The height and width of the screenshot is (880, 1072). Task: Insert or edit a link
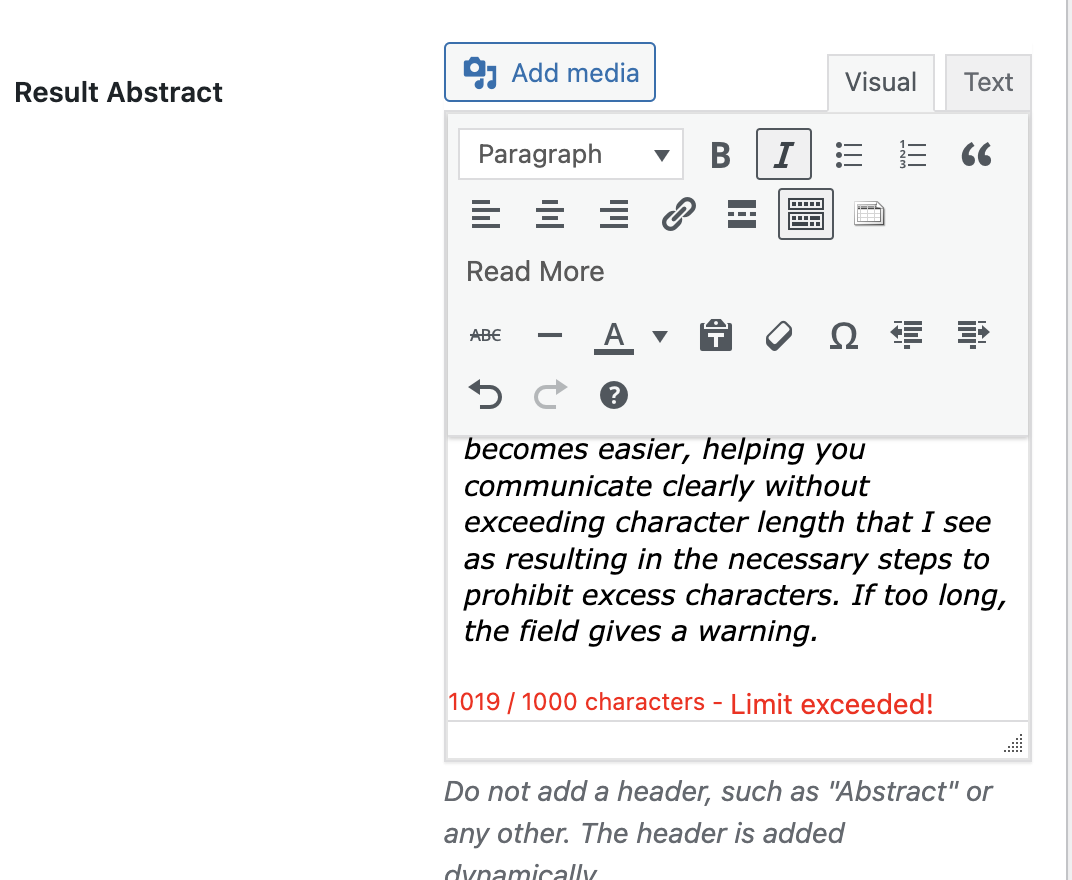(678, 214)
